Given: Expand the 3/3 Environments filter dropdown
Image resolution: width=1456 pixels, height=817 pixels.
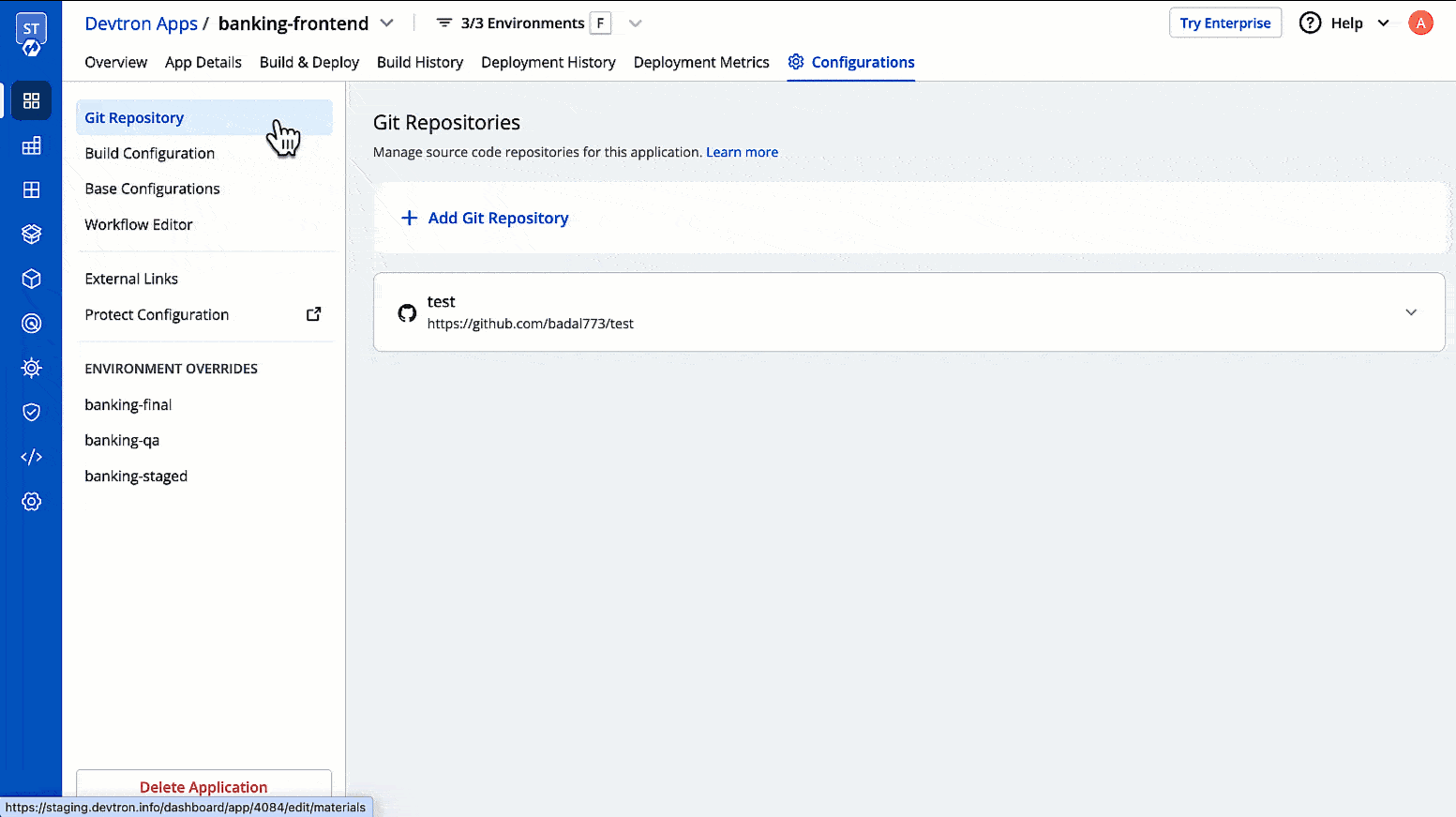Looking at the screenshot, I should [x=636, y=23].
